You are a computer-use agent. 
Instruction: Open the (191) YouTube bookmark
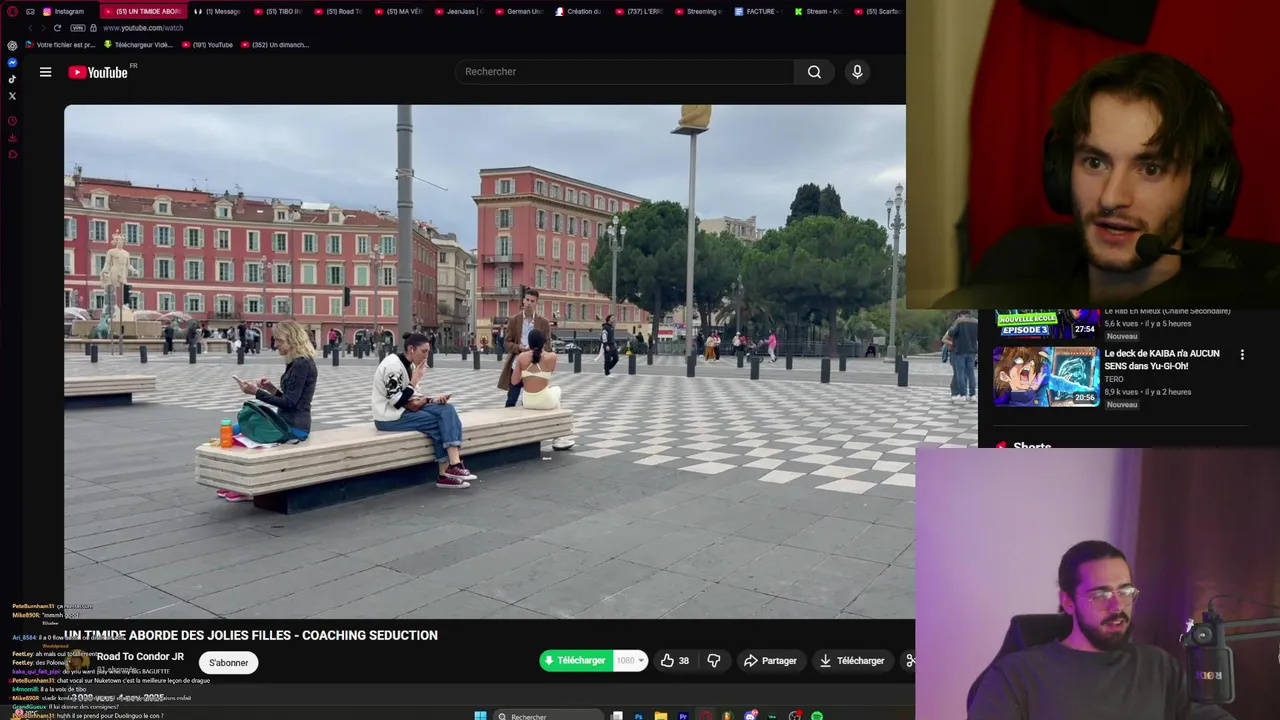pyautogui.click(x=207, y=45)
